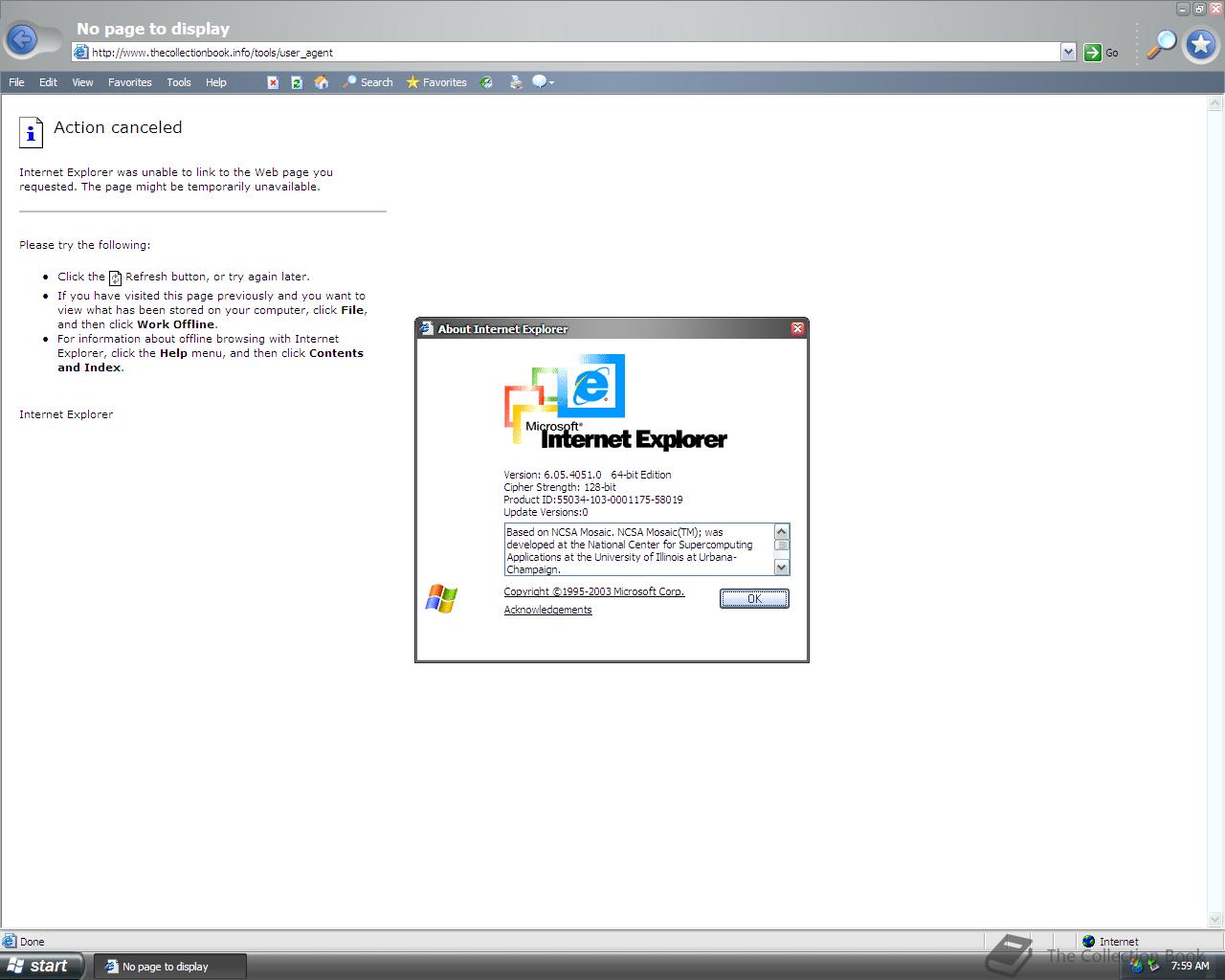The width and height of the screenshot is (1225, 980).
Task: Open the Acknowledgements link
Action: pyautogui.click(x=548, y=610)
